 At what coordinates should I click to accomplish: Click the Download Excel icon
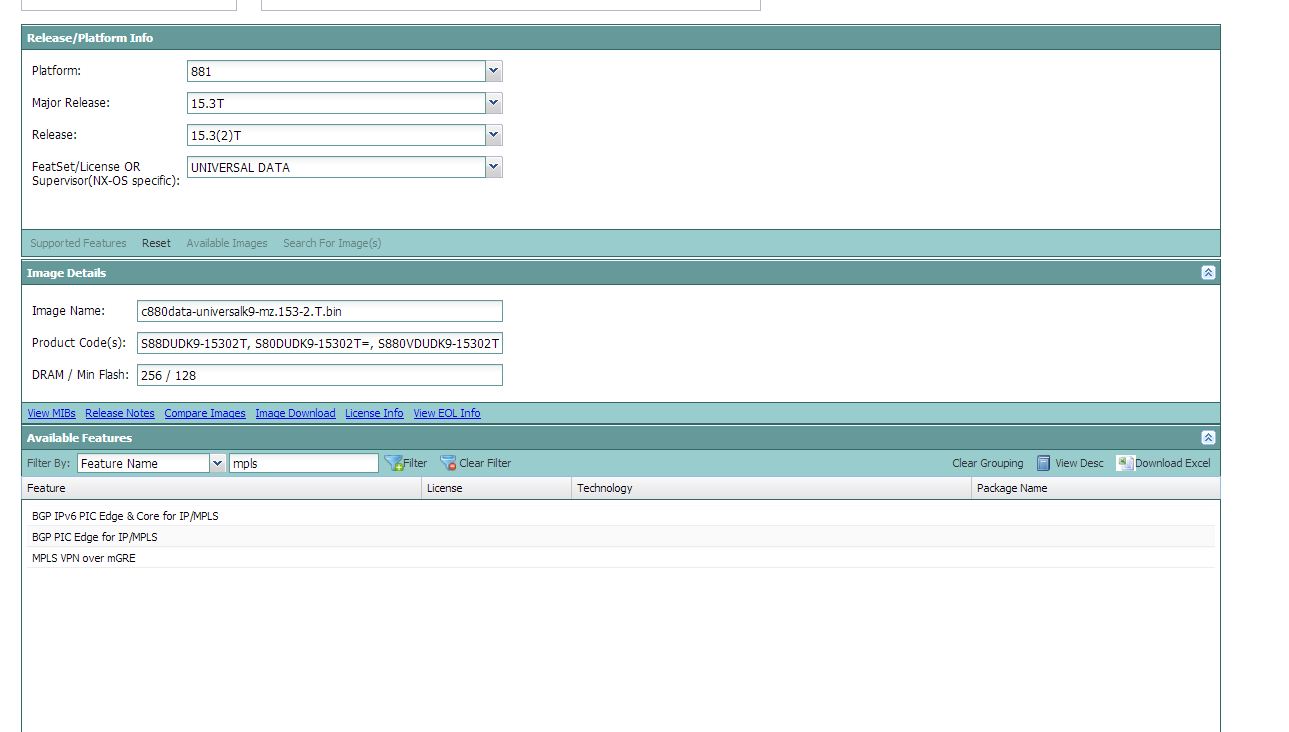(1125, 463)
